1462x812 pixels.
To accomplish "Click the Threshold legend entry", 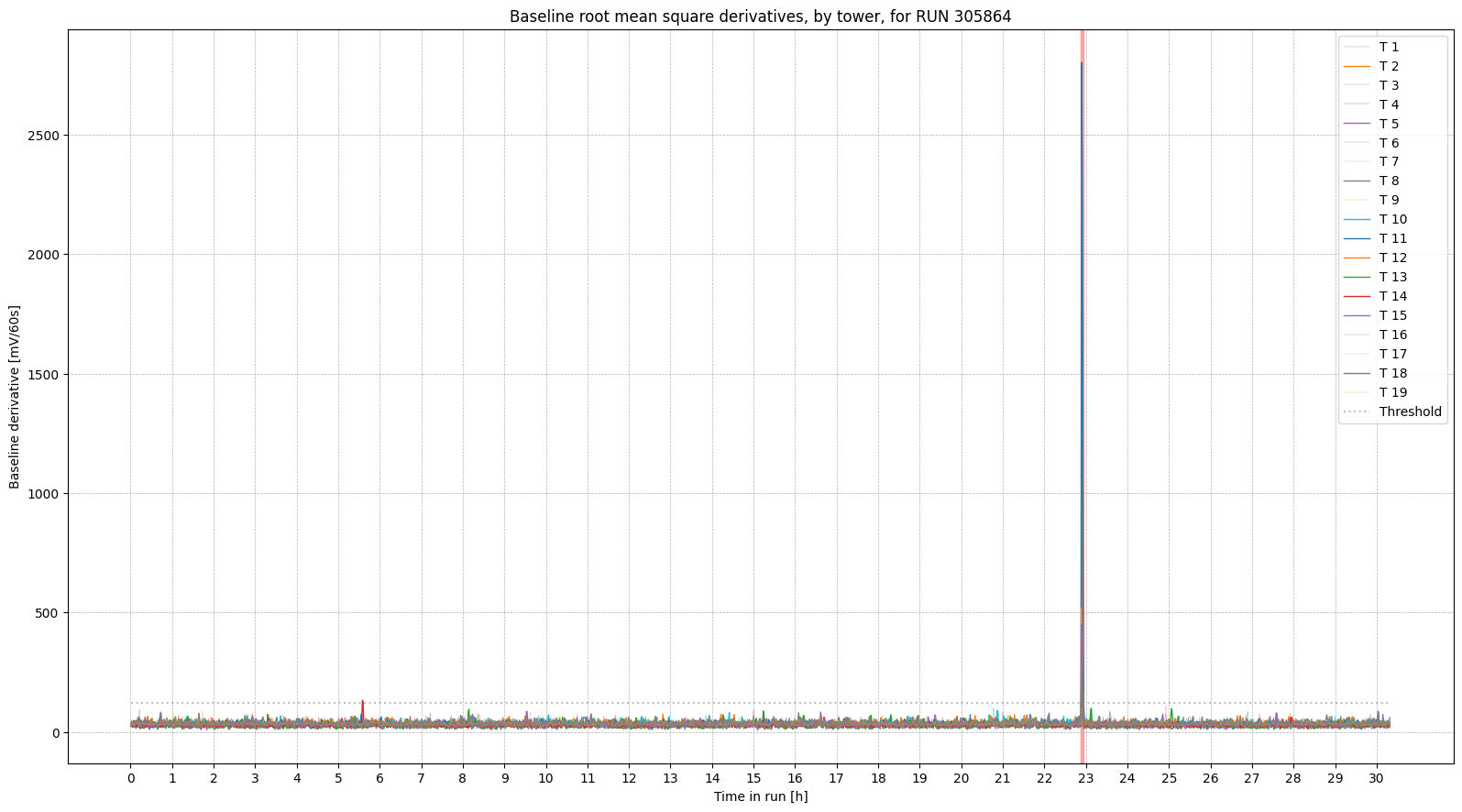I will pyautogui.click(x=1410, y=411).
